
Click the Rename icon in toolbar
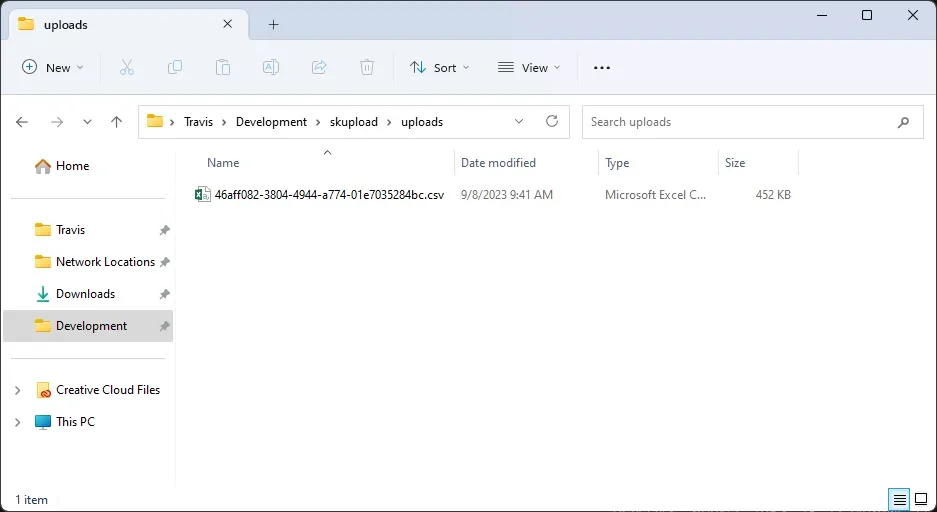[271, 67]
